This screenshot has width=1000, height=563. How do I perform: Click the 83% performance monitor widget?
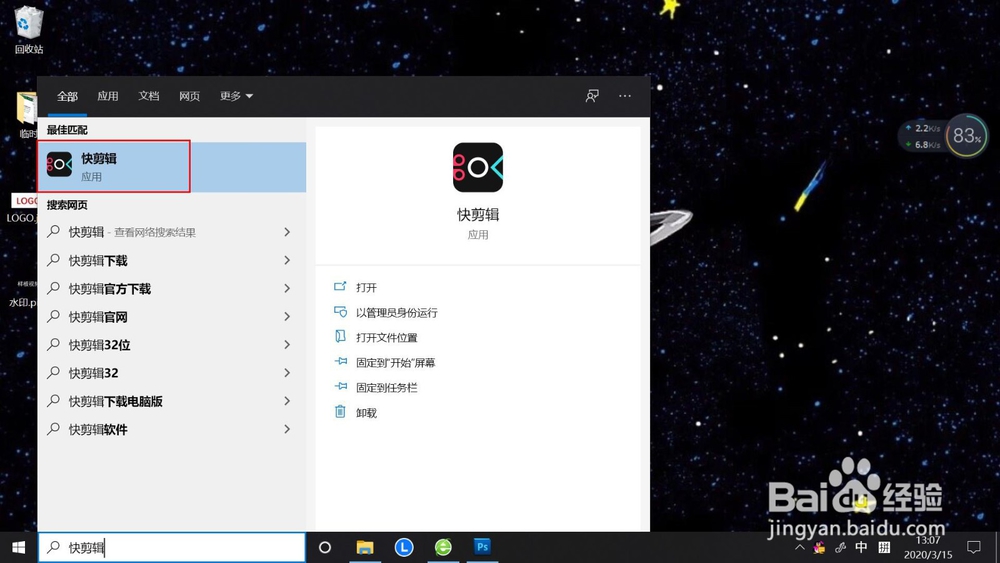coord(966,135)
